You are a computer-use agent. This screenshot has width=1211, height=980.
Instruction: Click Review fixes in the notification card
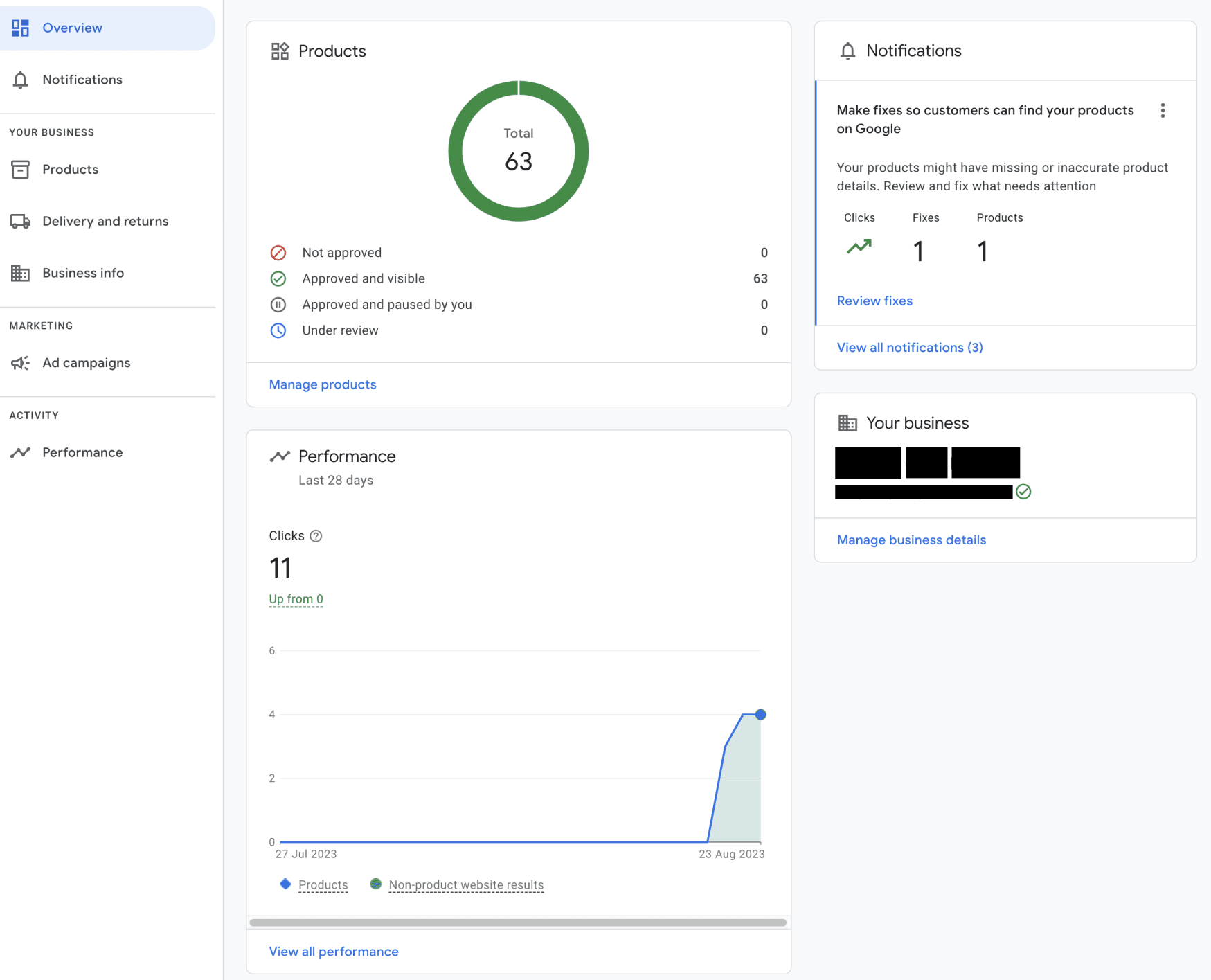point(874,301)
